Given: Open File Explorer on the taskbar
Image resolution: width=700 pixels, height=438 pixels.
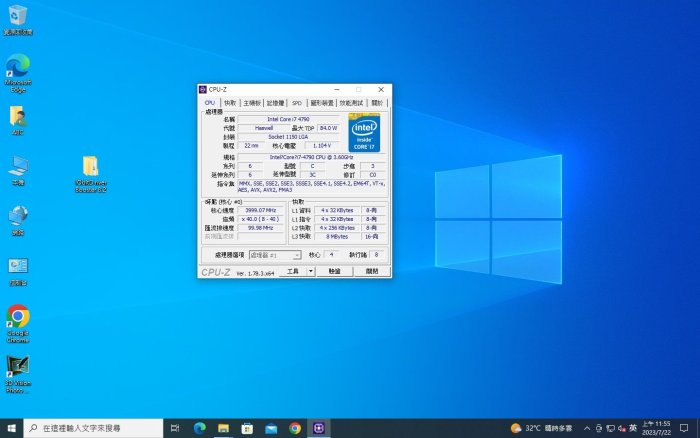Looking at the screenshot, I should (223, 428).
